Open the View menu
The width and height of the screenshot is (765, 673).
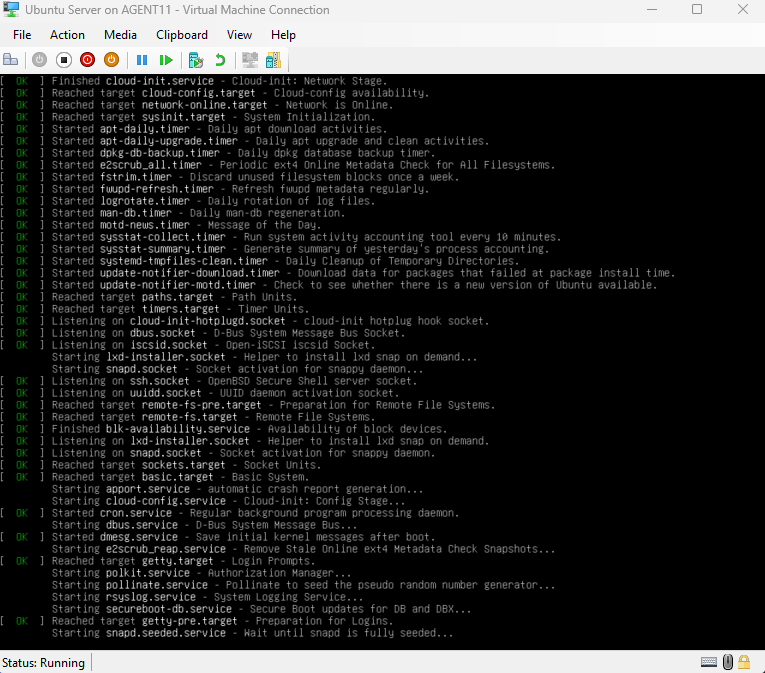tap(239, 35)
